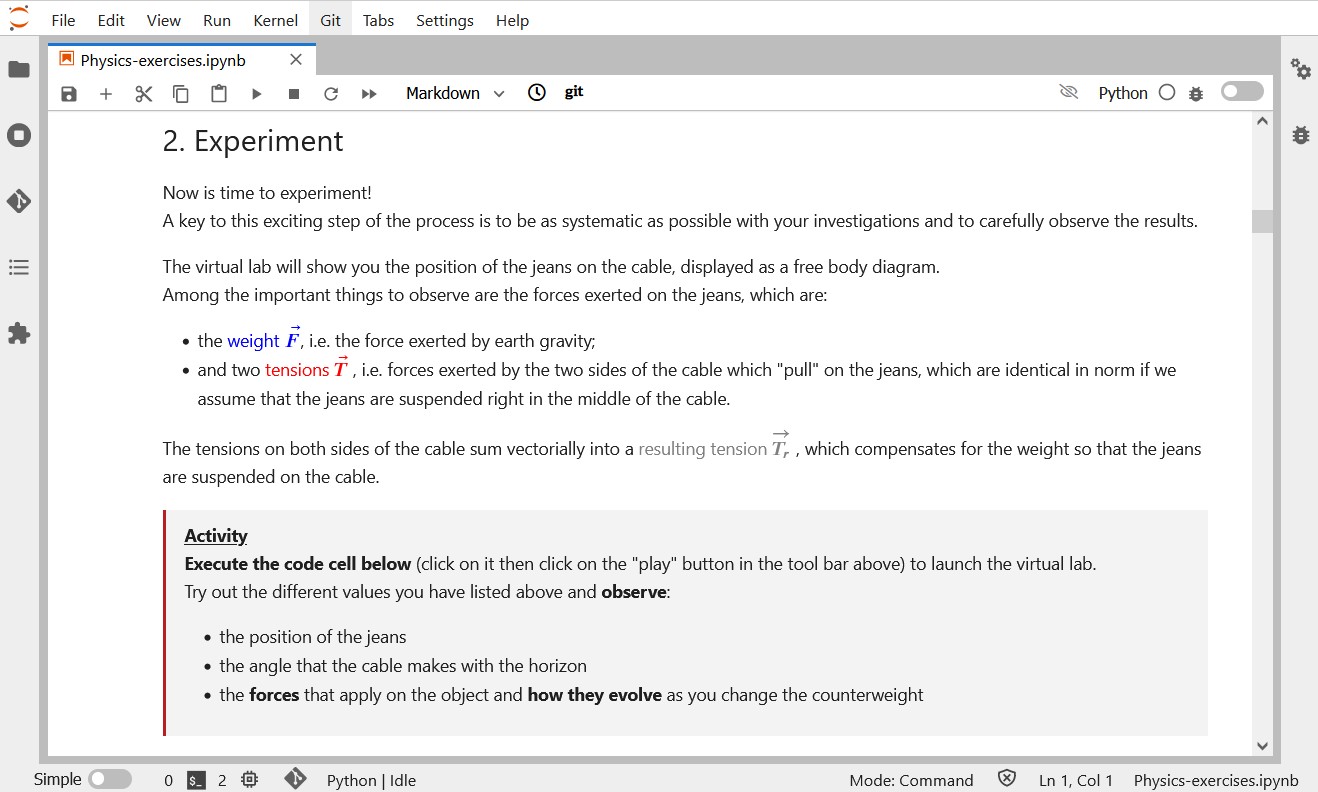Follow the blue weight hyperlink
The image size is (1318, 792).
click(253, 340)
